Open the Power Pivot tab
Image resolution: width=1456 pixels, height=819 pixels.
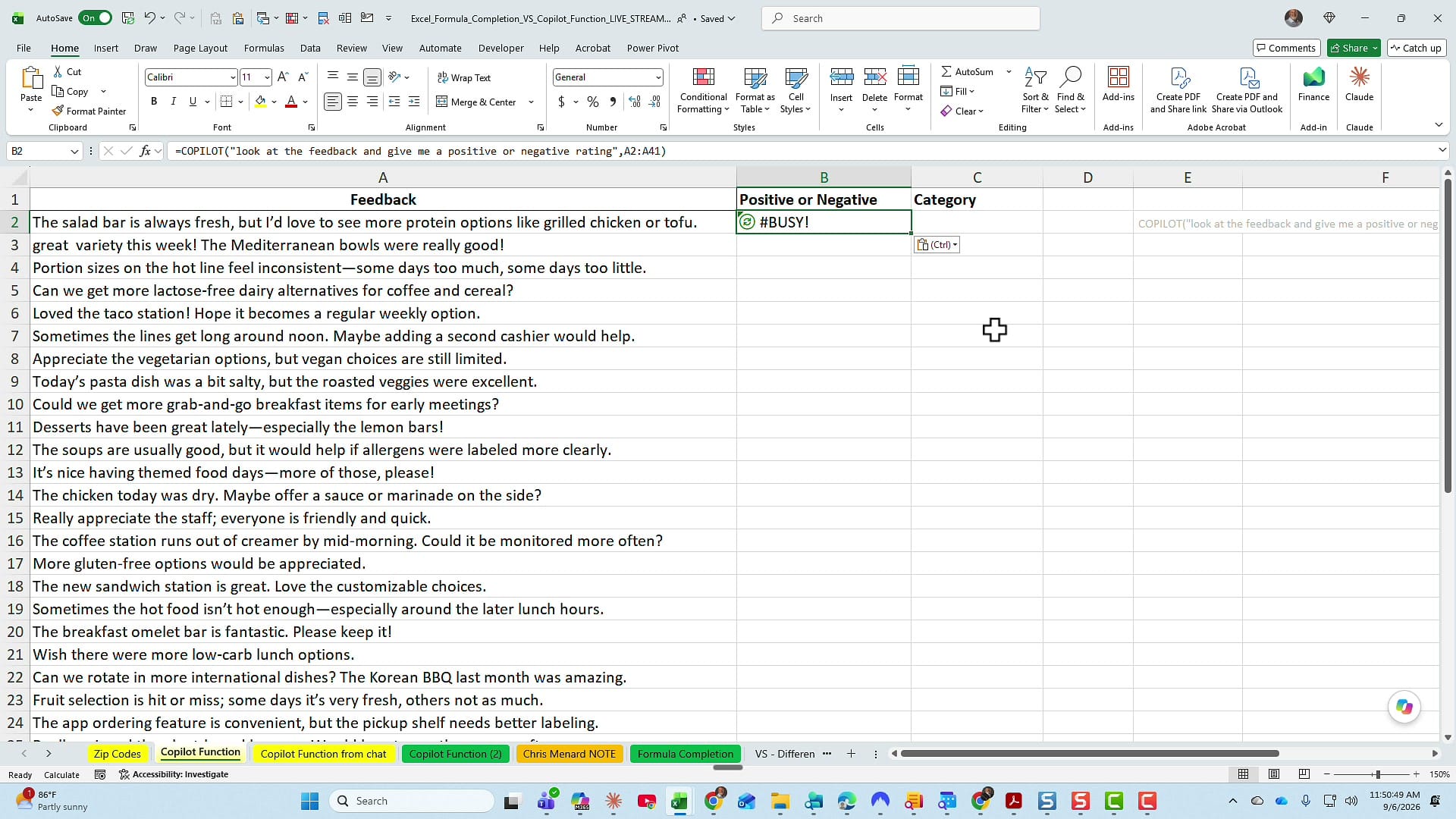point(652,48)
